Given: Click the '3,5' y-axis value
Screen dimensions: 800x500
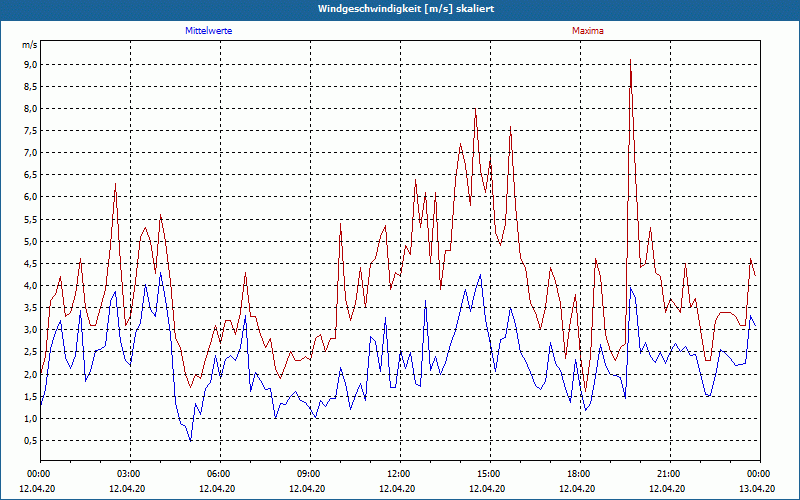Looking at the screenshot, I should coord(30,308).
